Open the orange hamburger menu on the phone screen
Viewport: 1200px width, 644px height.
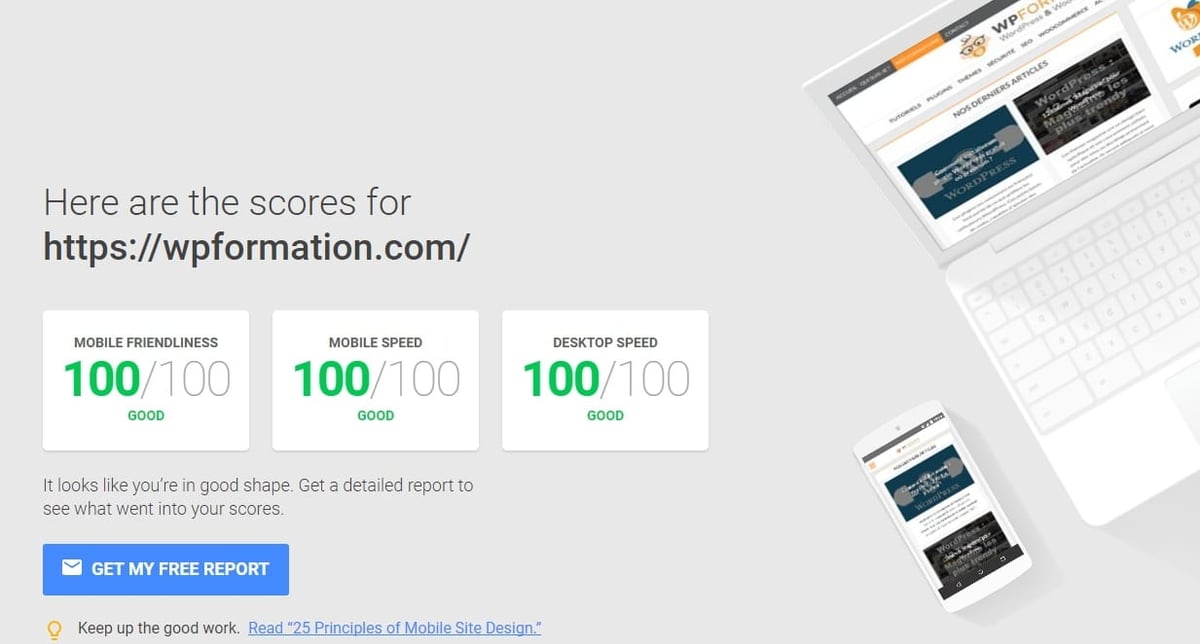point(873,463)
